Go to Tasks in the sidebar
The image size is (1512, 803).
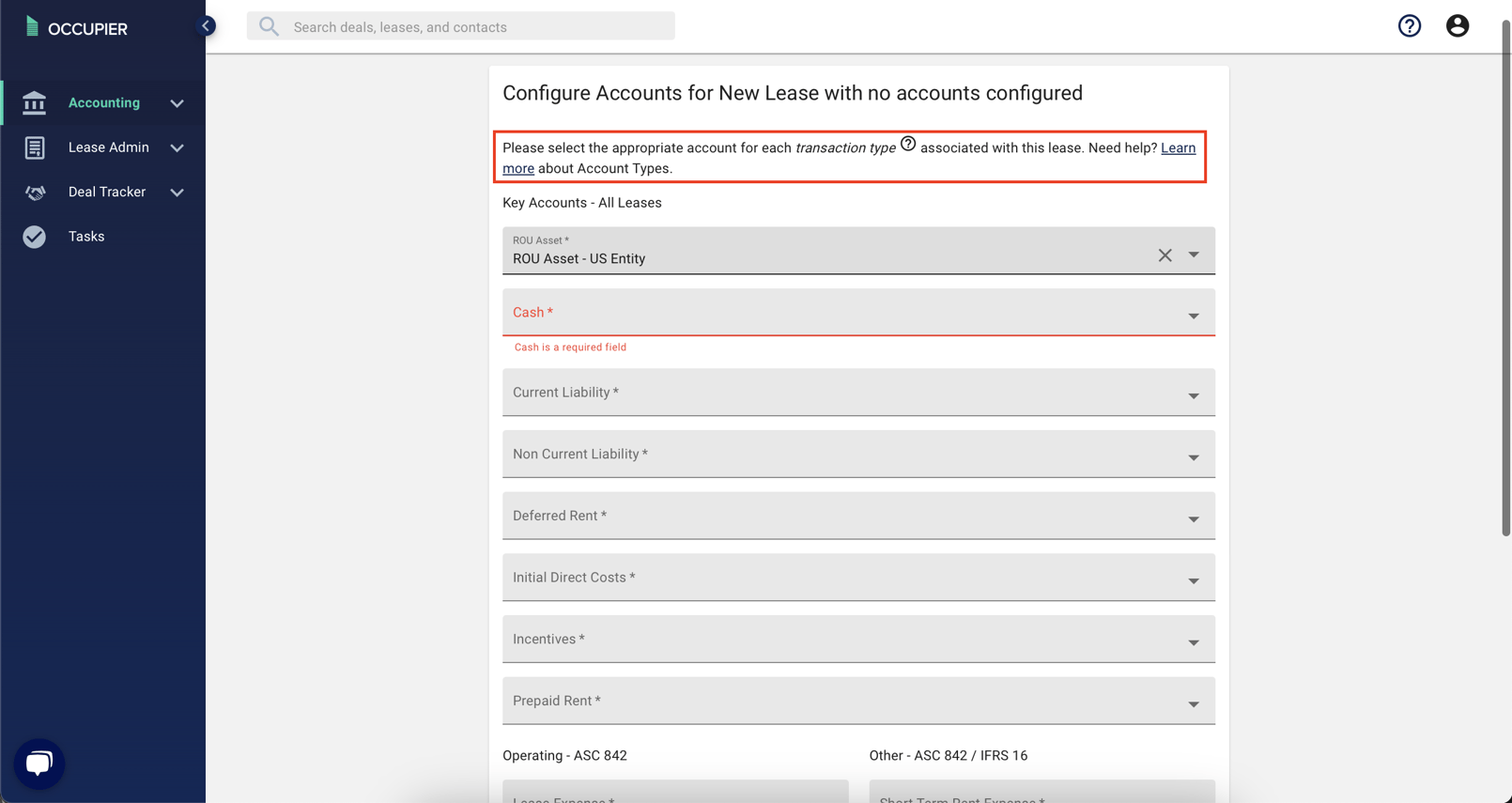tap(86, 237)
